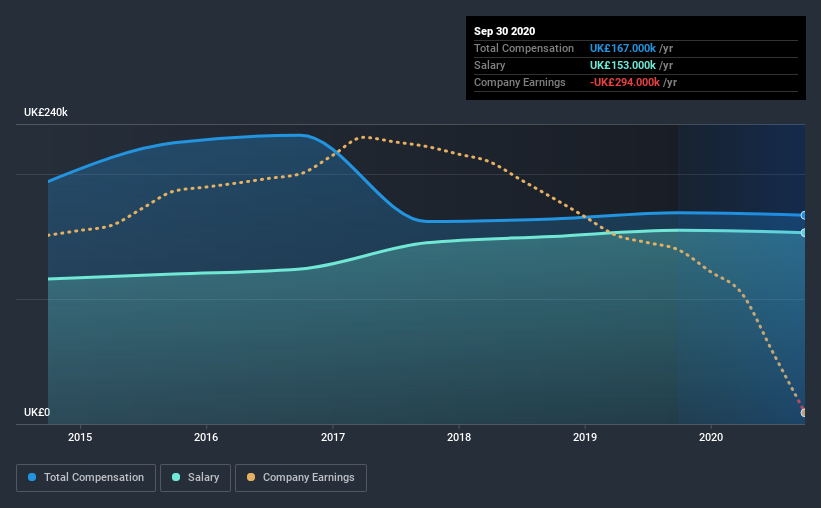The height and width of the screenshot is (508, 821).
Task: Click the Salary tooltip row label
Action: pyautogui.click(x=490, y=65)
